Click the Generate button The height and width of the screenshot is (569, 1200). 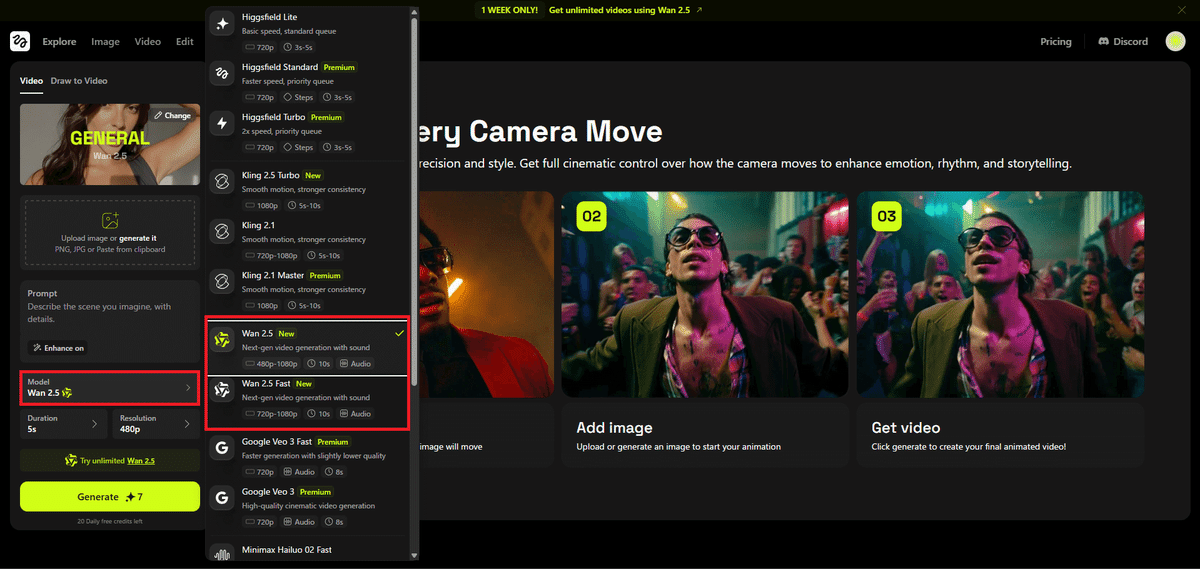(110, 497)
